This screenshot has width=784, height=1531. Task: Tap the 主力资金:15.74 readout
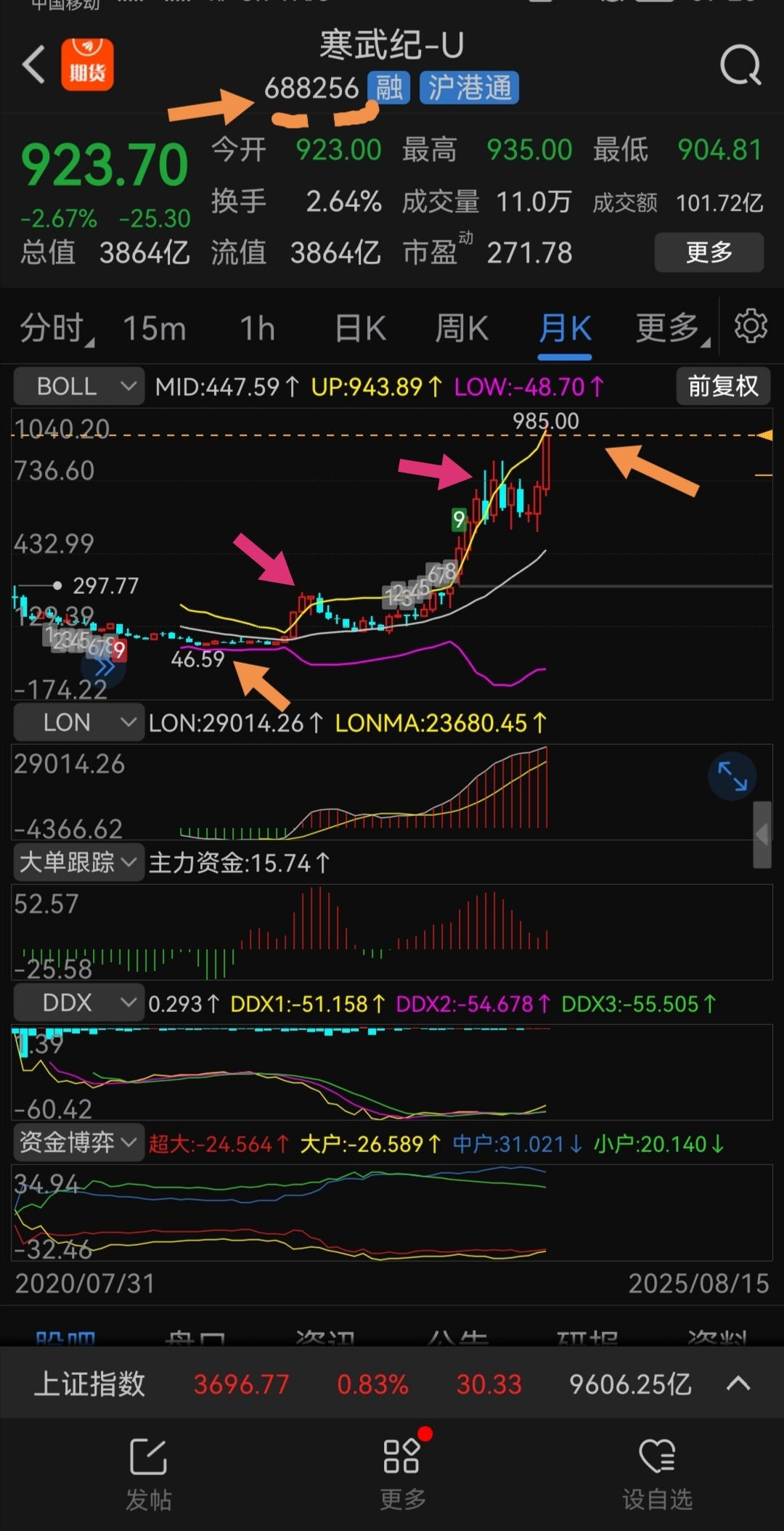click(x=239, y=863)
